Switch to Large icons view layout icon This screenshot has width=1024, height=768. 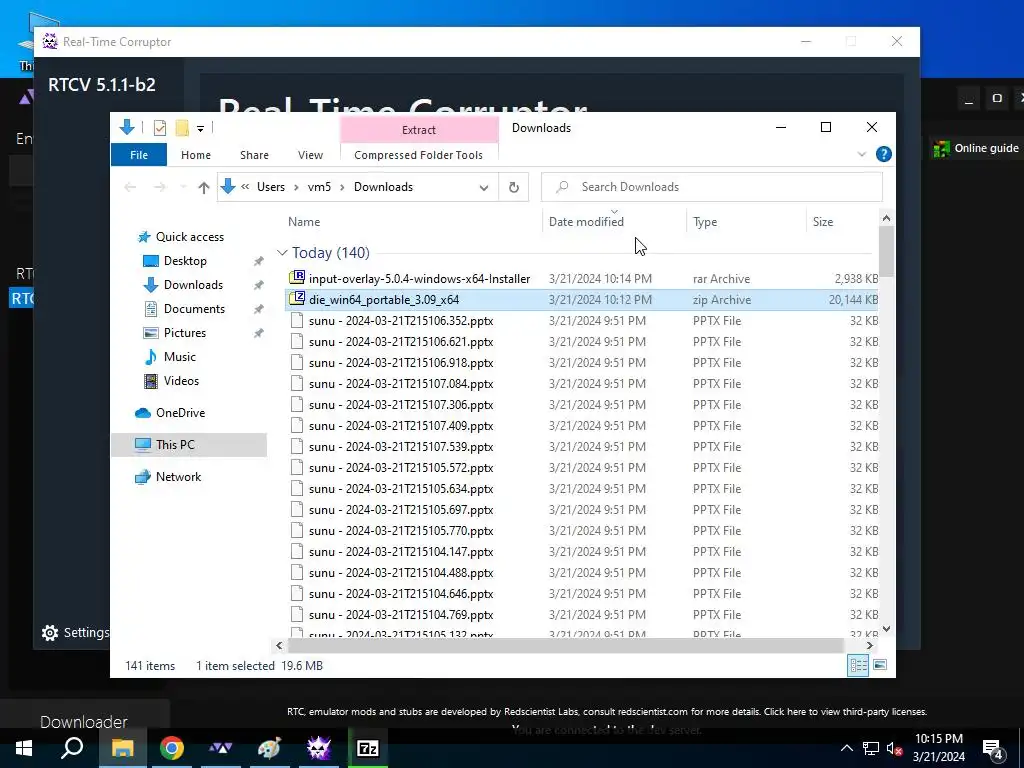[x=880, y=665]
